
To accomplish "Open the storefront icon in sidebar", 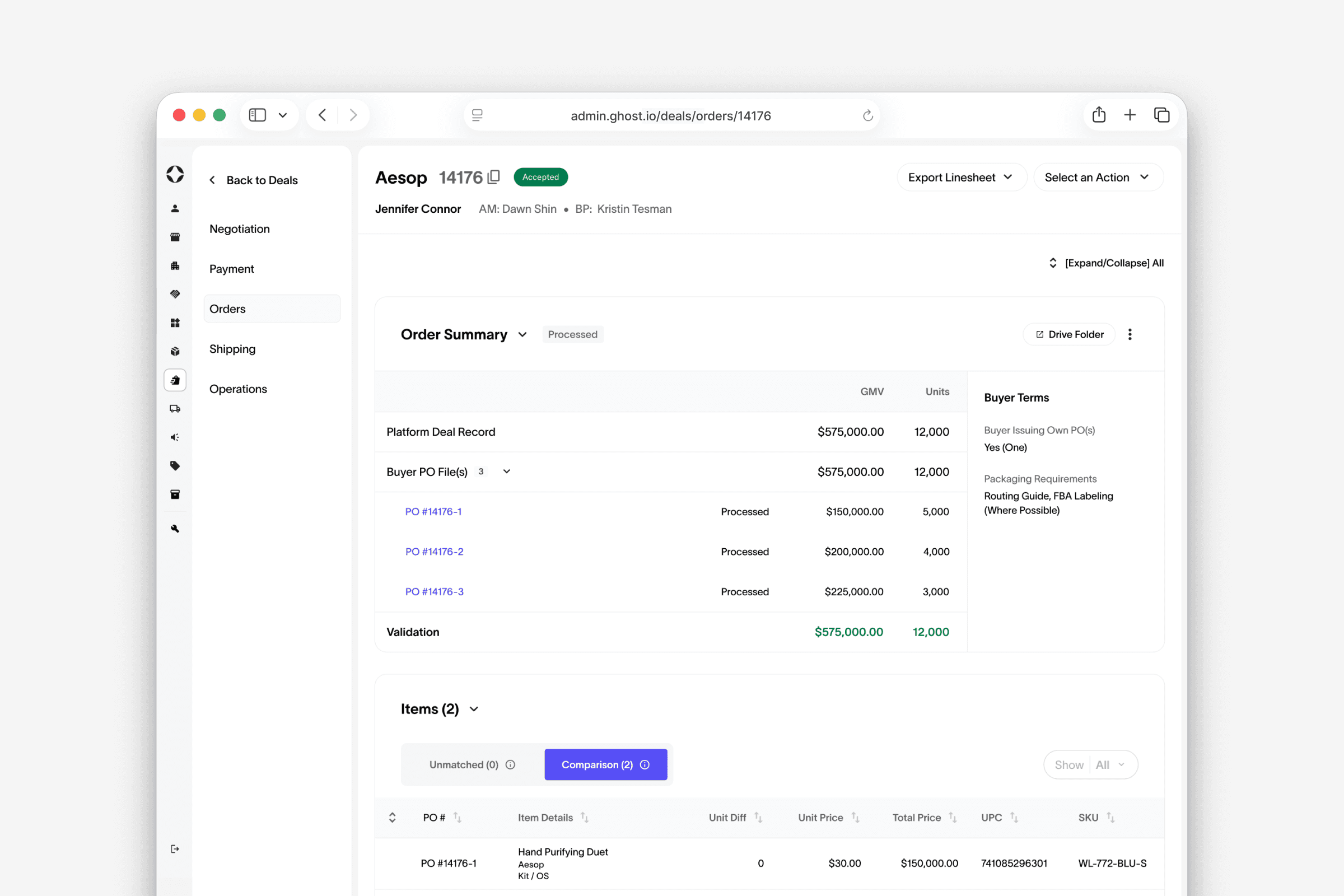I will 175,237.
